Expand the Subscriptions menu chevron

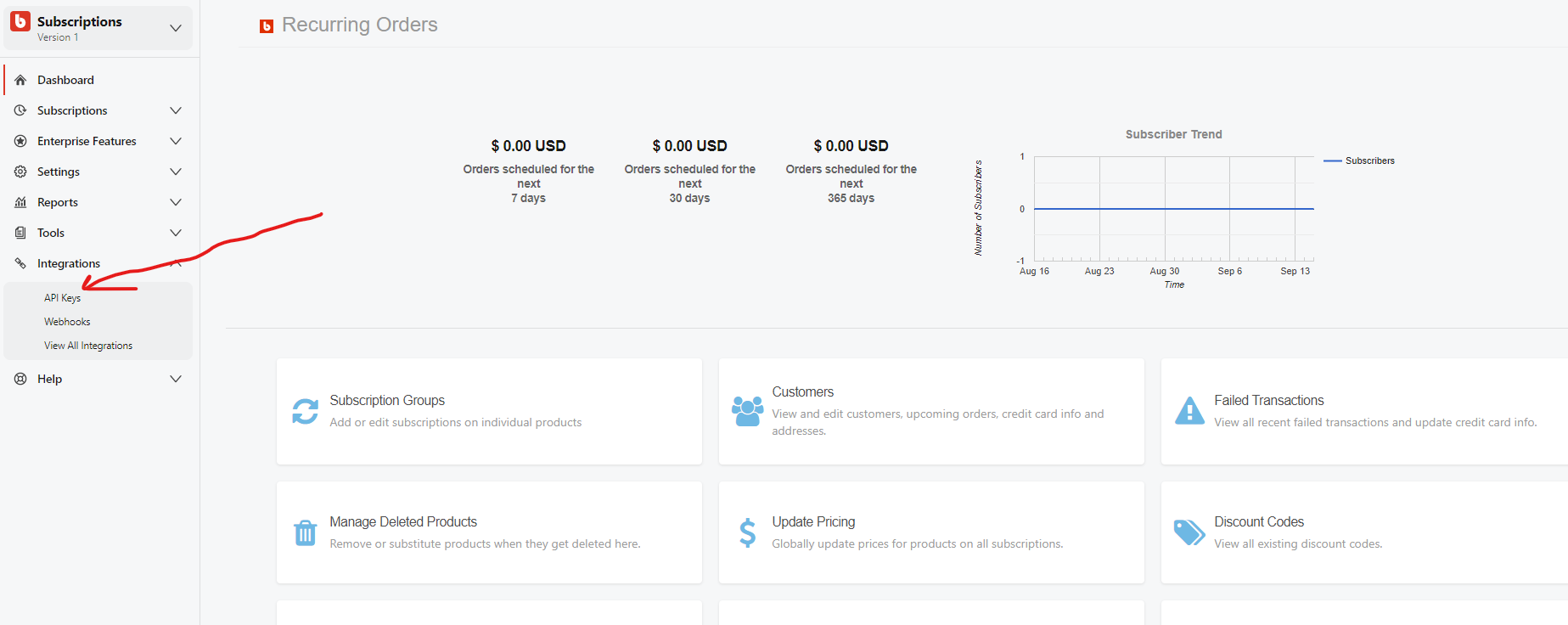pos(176,110)
